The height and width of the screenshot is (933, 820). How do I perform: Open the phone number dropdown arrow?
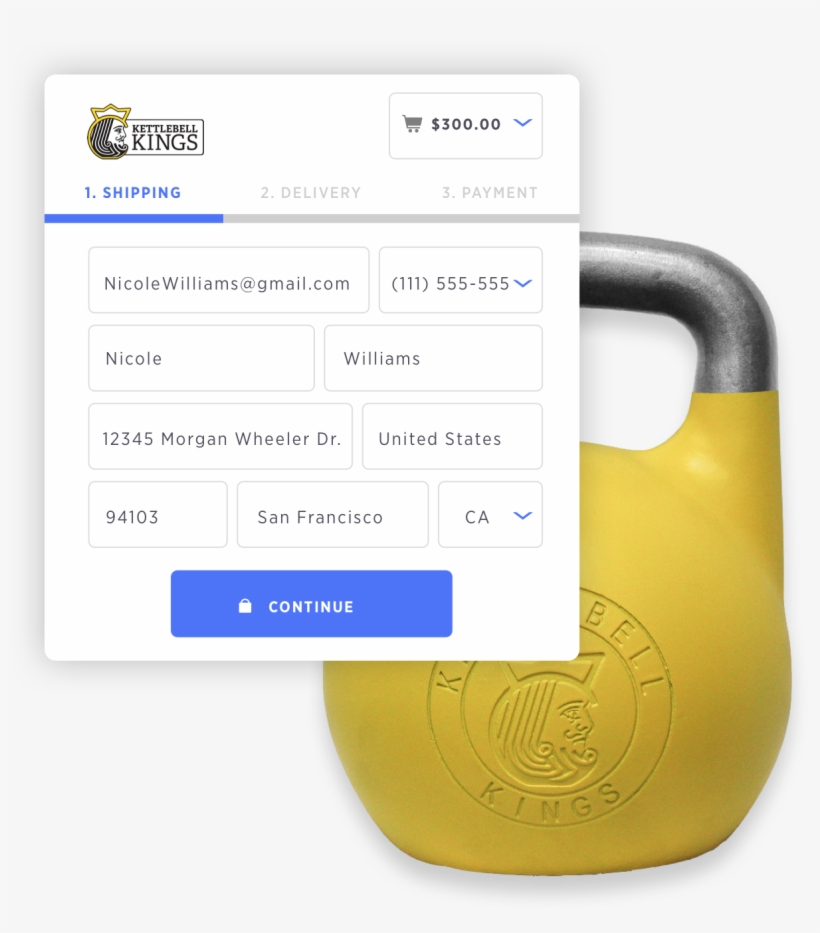point(522,283)
